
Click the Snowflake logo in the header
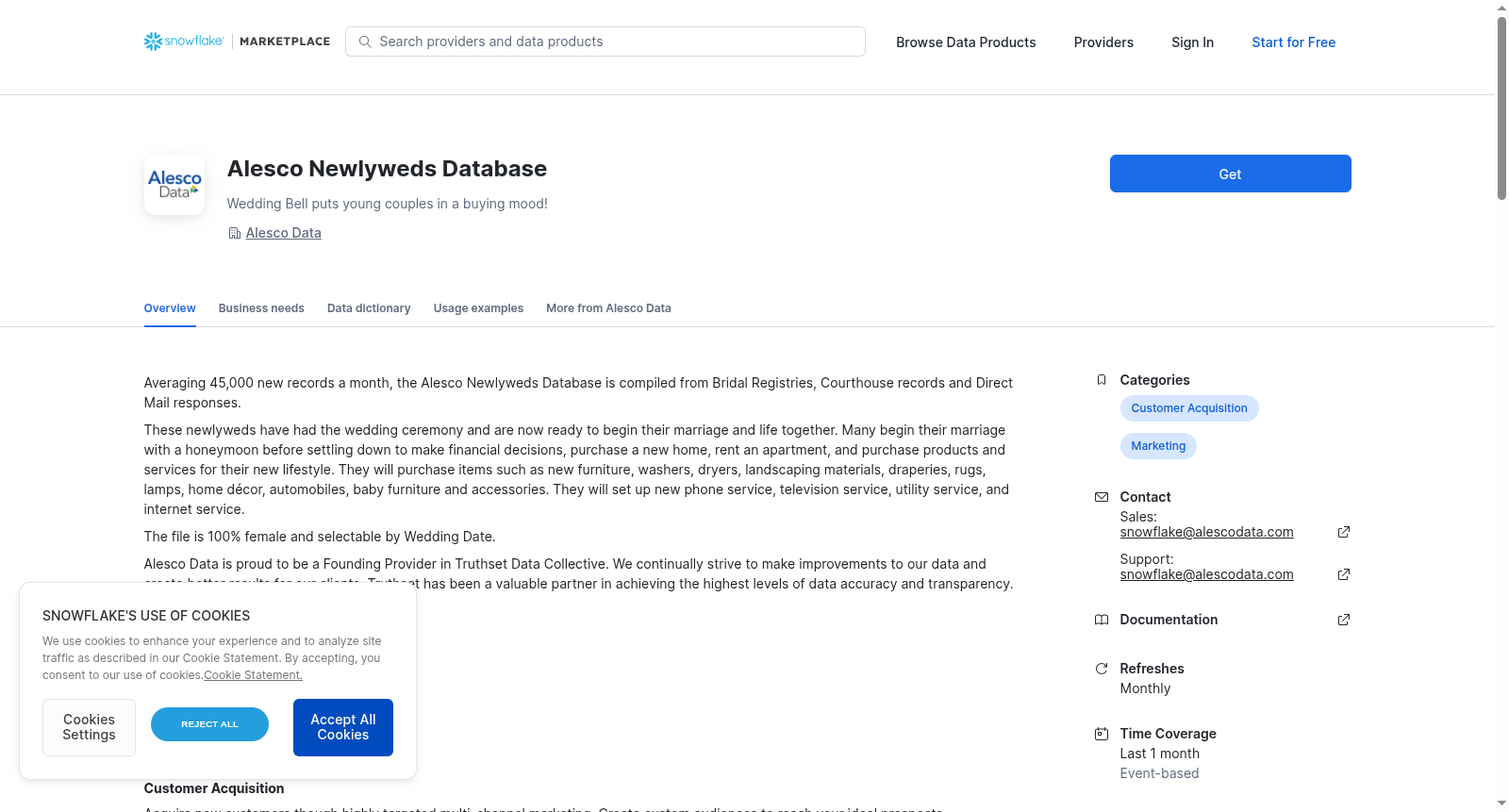(x=184, y=41)
